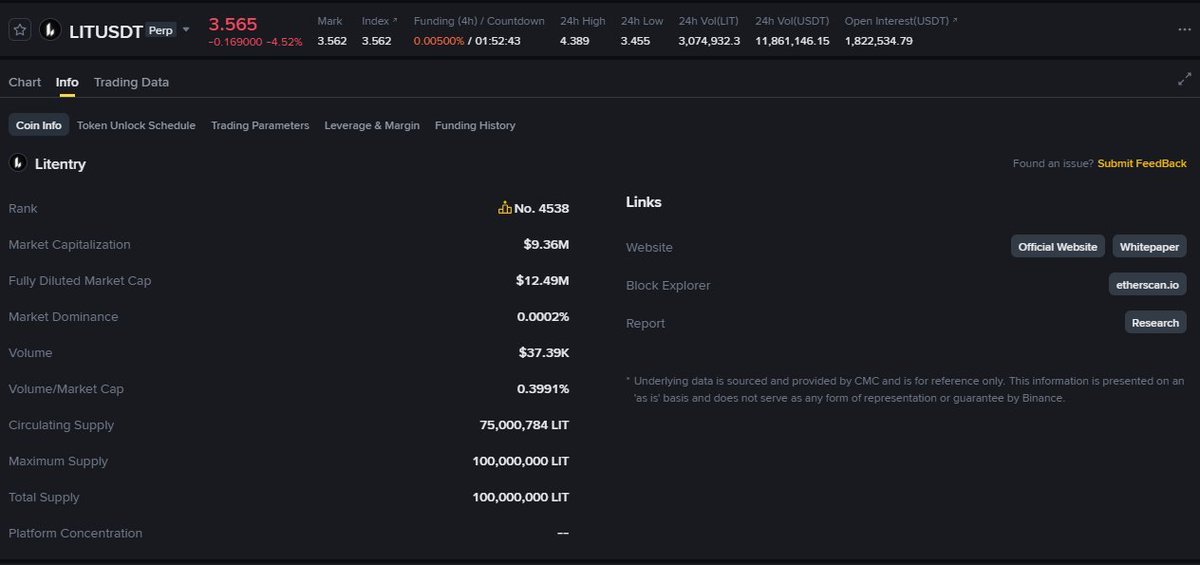The height and width of the screenshot is (565, 1200).
Task: Click the Open Interest(USDT) header link
Action: click(901, 21)
